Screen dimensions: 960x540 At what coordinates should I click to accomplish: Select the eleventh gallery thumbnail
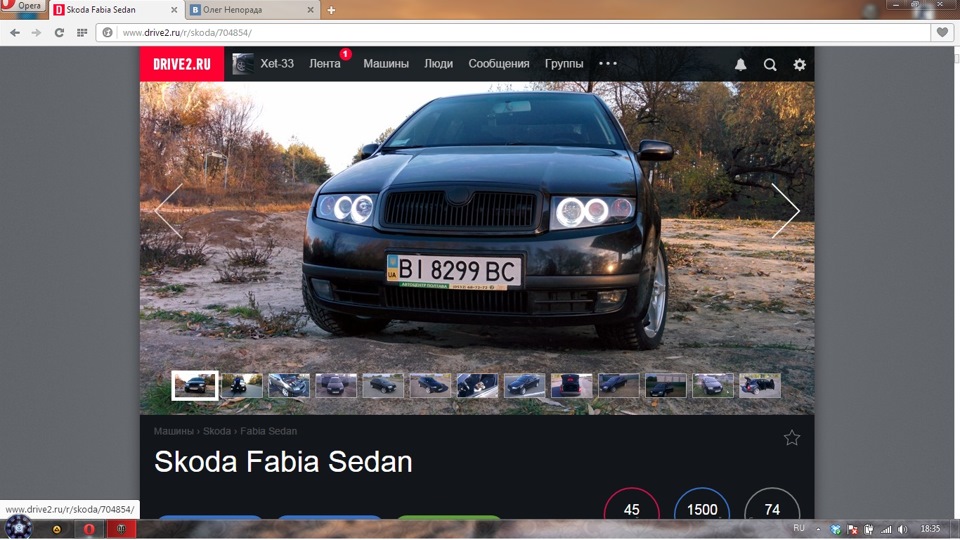pyautogui.click(x=666, y=386)
